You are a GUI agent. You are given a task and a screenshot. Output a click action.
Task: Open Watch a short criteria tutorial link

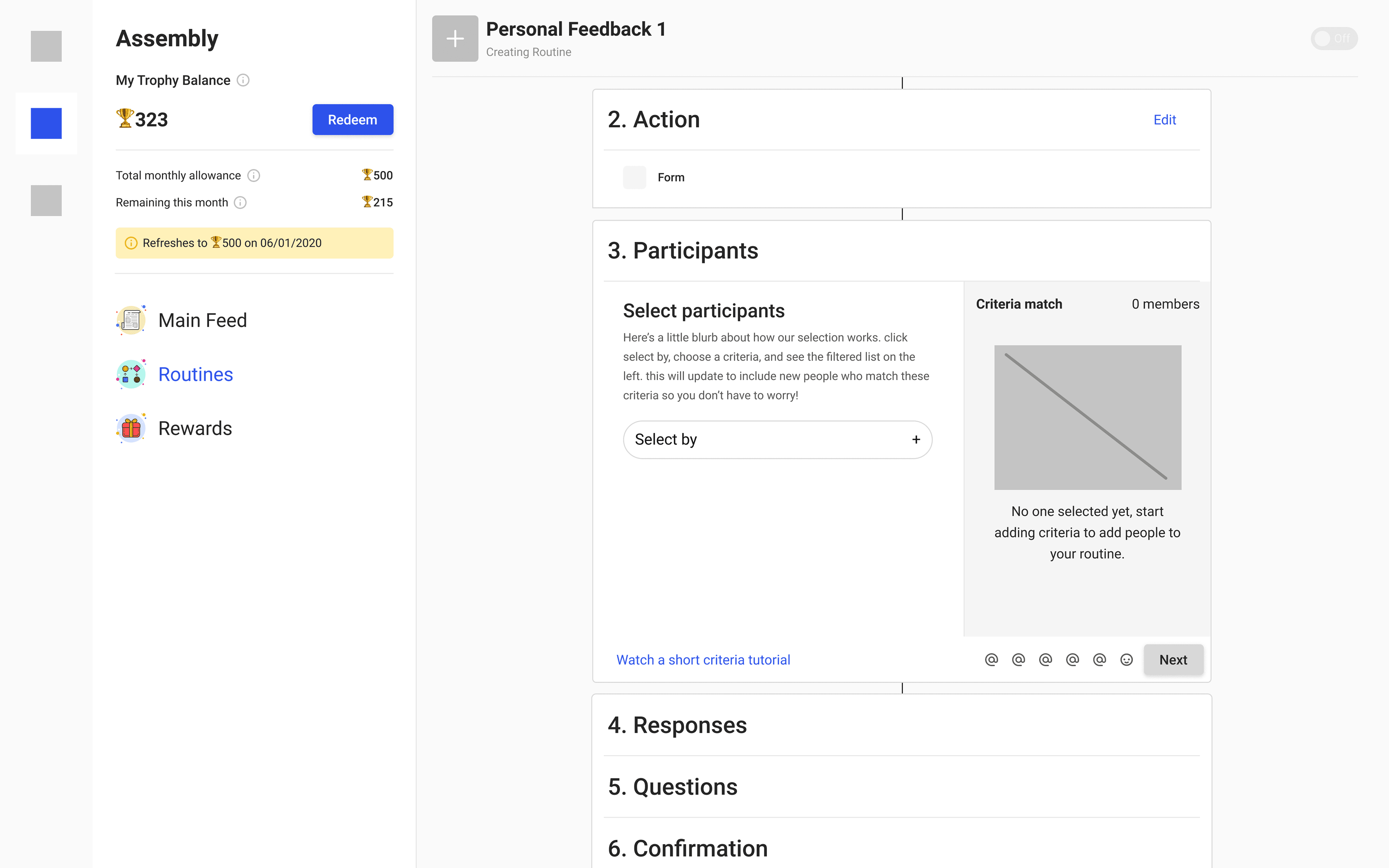pyautogui.click(x=703, y=660)
